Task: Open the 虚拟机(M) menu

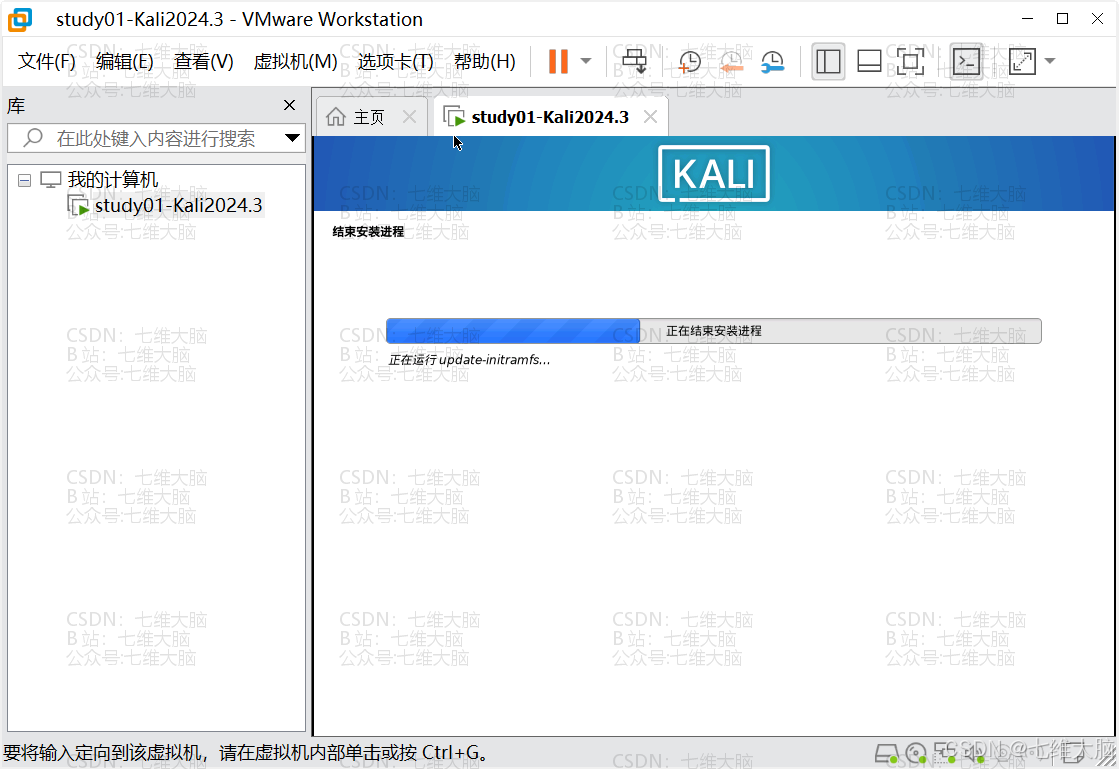Action: pyautogui.click(x=295, y=62)
